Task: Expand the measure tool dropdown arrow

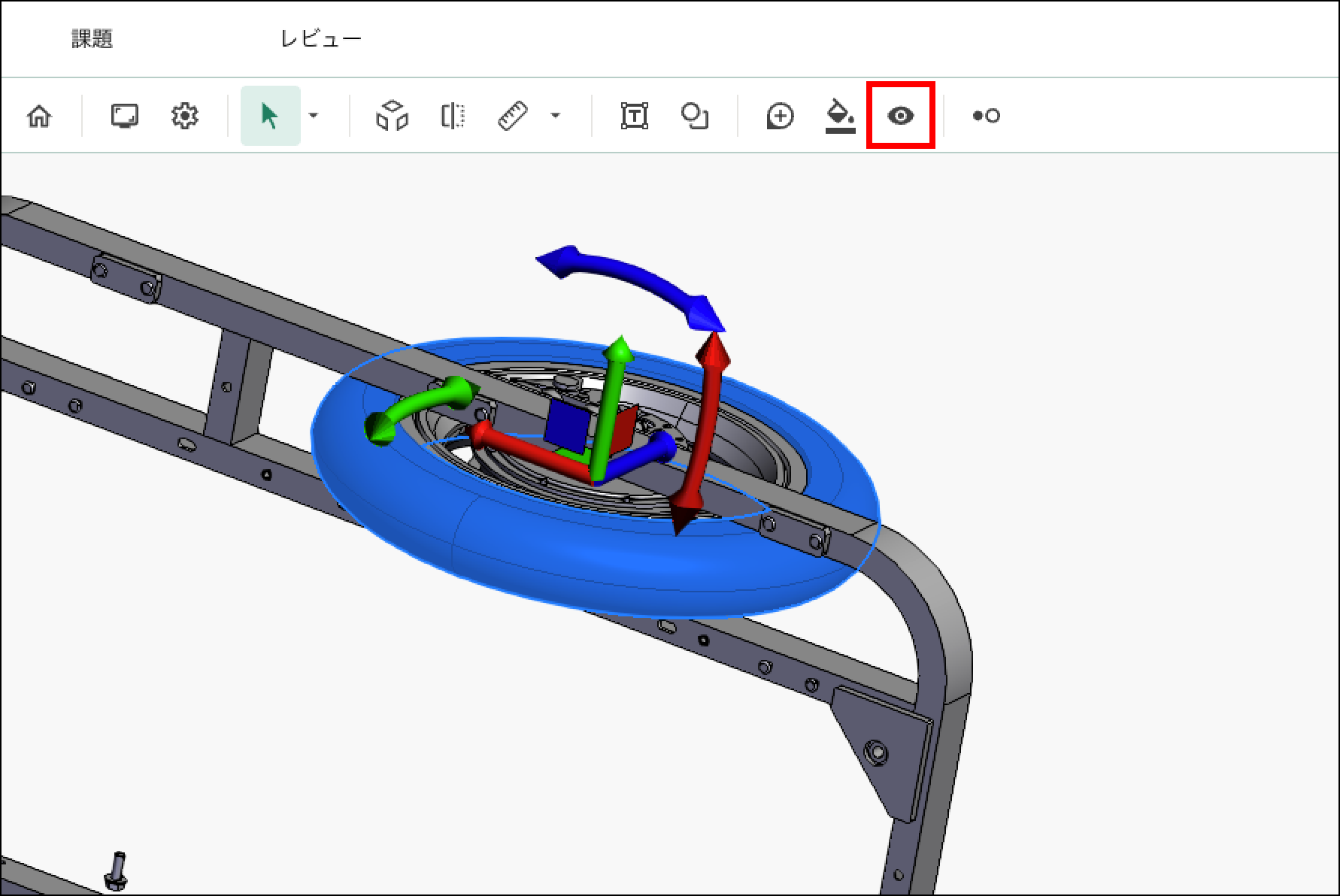Action: [555, 116]
